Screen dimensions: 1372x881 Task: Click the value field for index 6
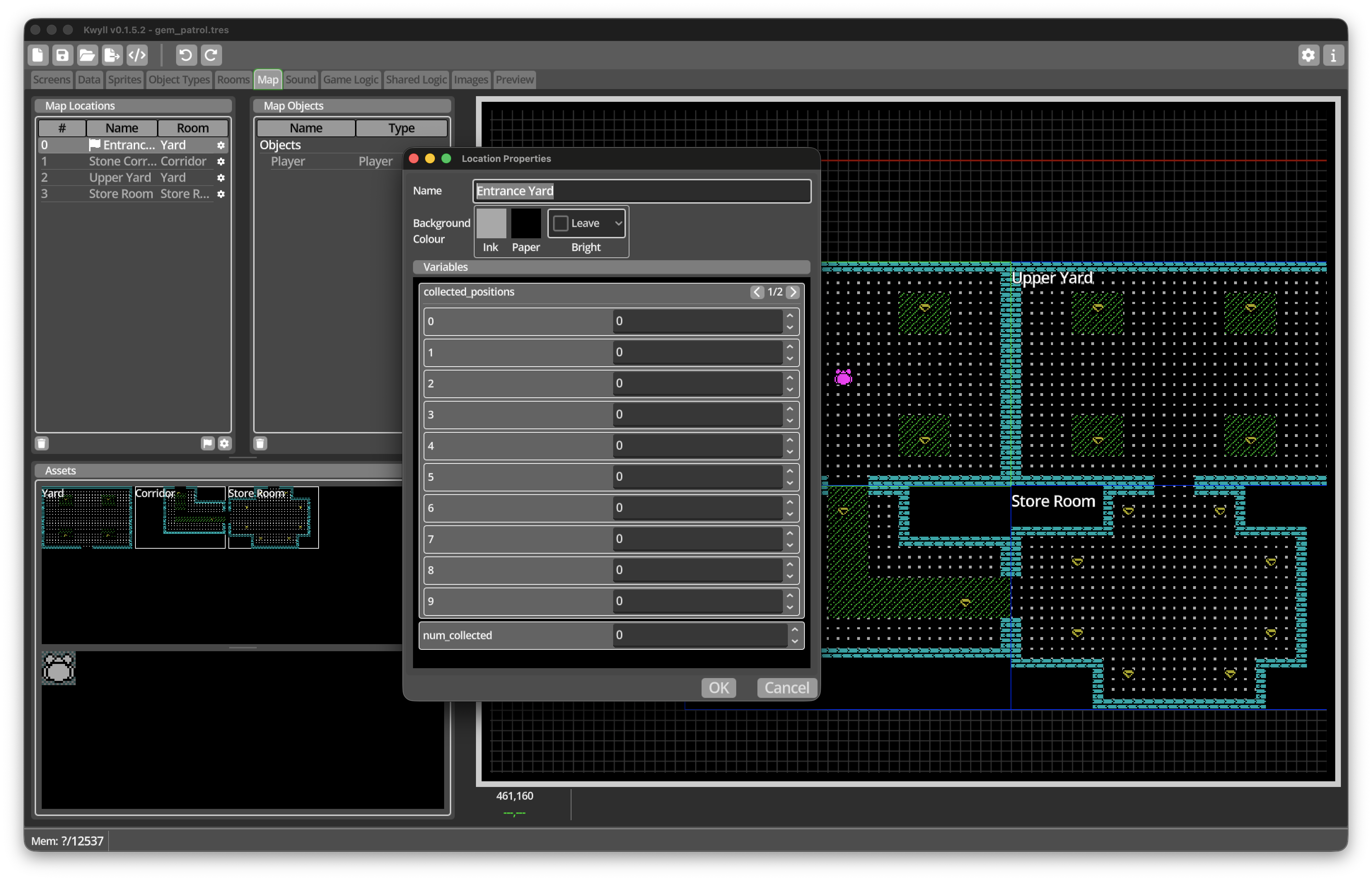point(697,508)
